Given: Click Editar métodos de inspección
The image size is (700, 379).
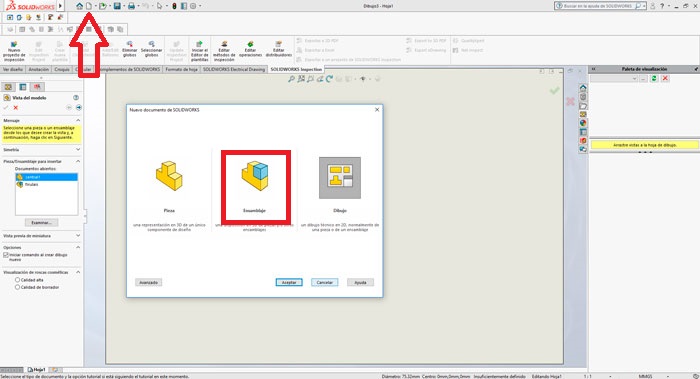Looking at the screenshot, I should pyautogui.click(x=224, y=51).
